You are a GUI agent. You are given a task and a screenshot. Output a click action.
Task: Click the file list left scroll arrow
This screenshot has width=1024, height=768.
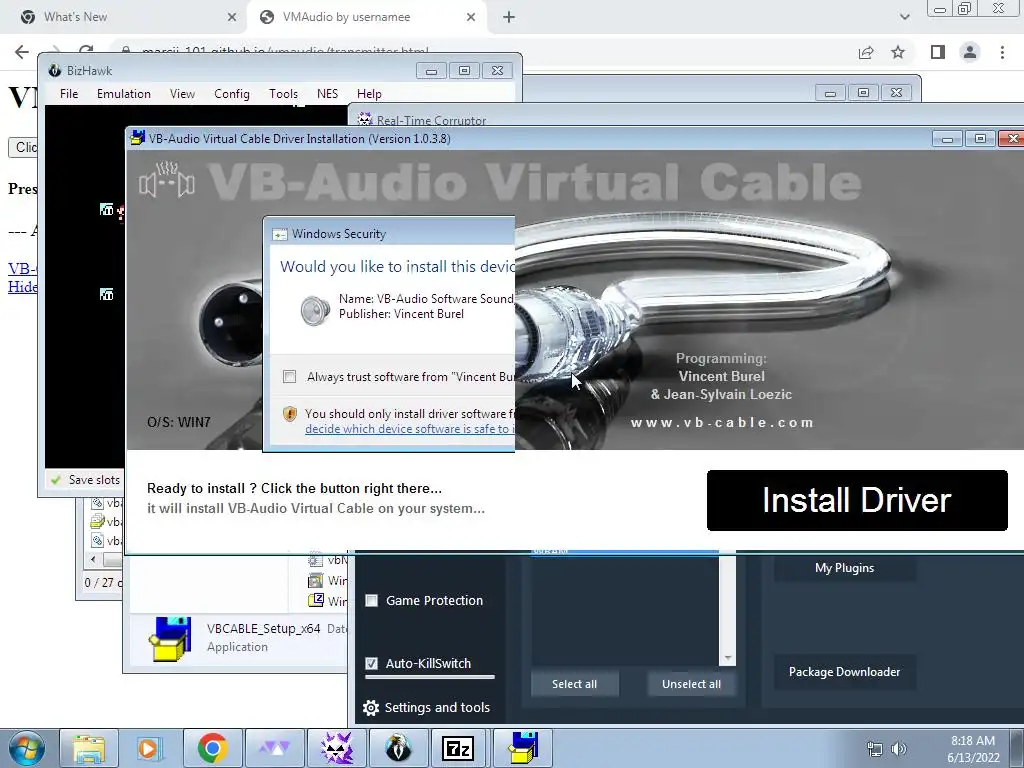tap(93, 560)
